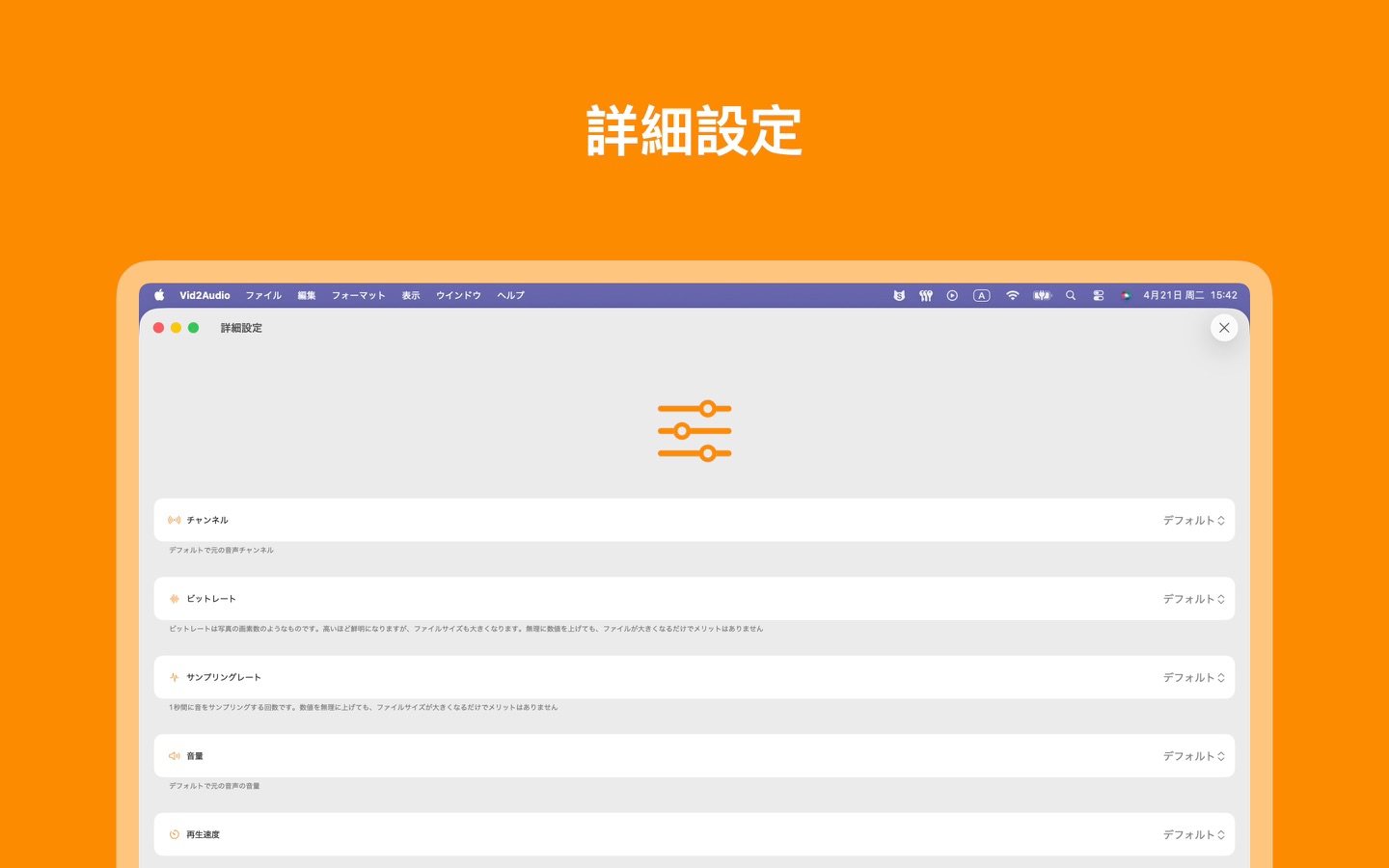Viewport: 1389px width, 868px height.
Task: Click the channel broadcast icon beside チャンネル
Action: [174, 520]
